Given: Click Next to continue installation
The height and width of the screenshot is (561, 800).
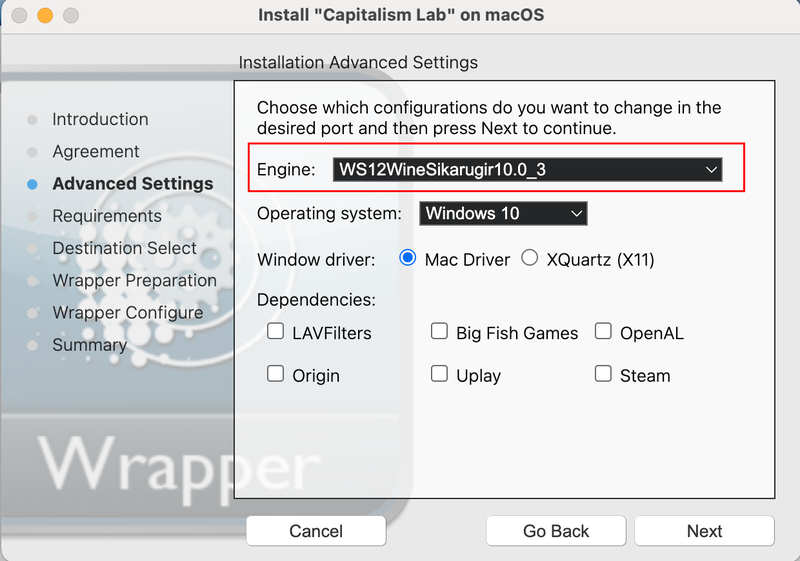Looking at the screenshot, I should [x=704, y=531].
